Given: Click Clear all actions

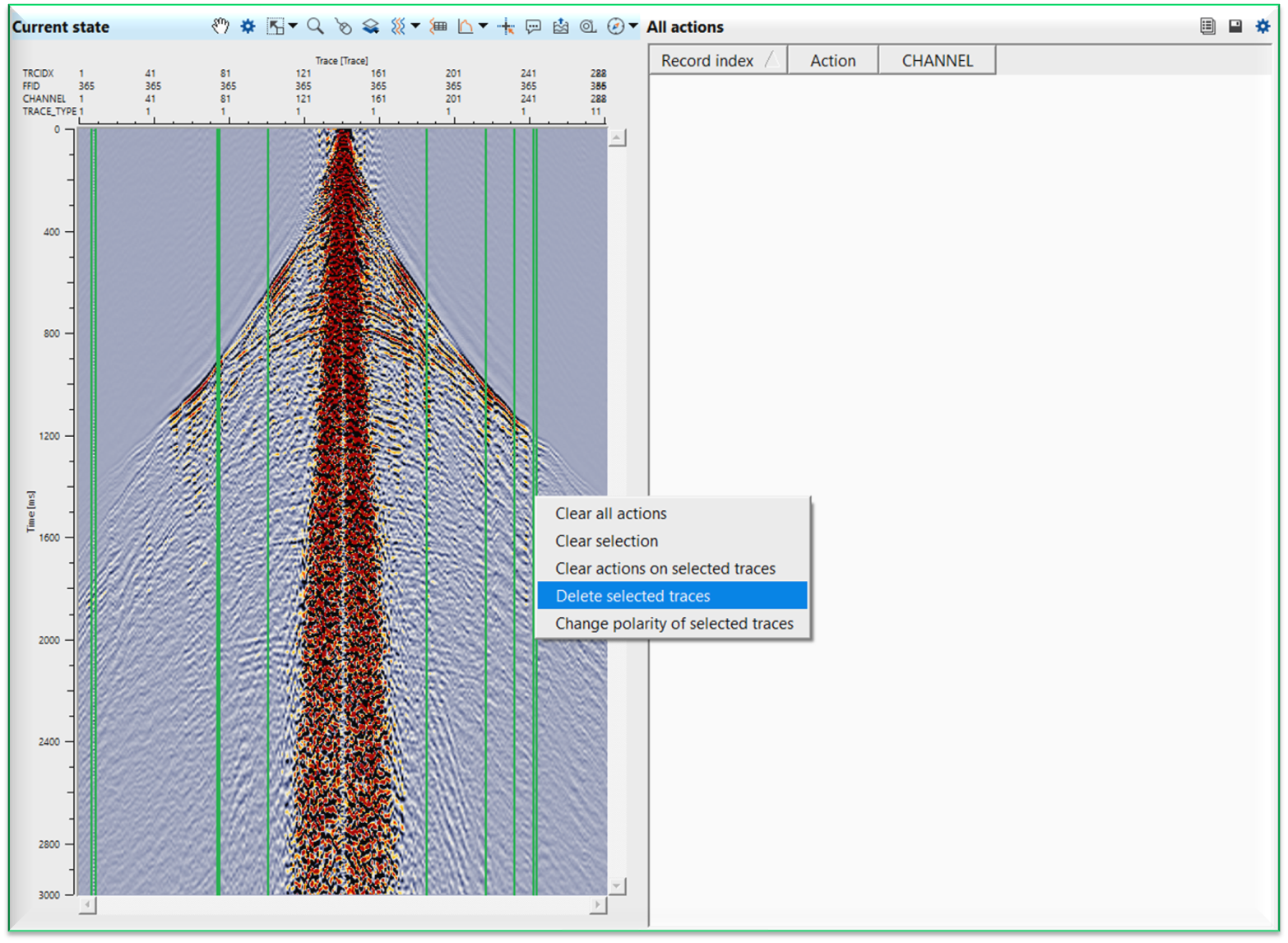Looking at the screenshot, I should tap(610, 513).
